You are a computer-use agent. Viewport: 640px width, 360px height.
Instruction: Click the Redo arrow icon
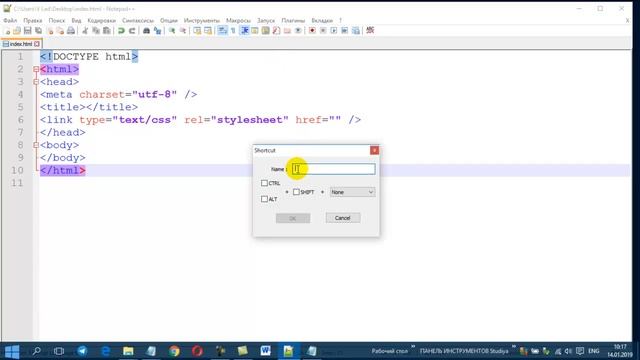coord(132,31)
